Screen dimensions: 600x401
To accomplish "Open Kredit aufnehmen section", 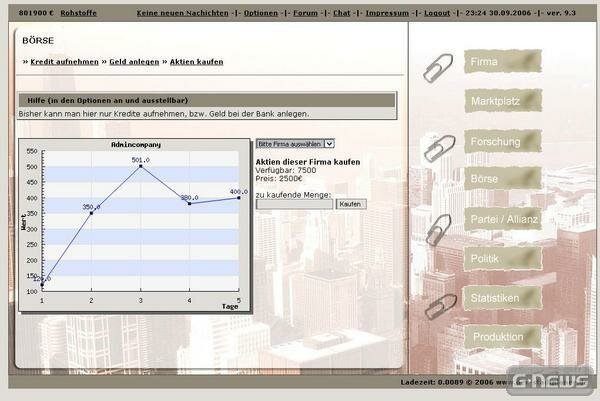I will coord(64,62).
